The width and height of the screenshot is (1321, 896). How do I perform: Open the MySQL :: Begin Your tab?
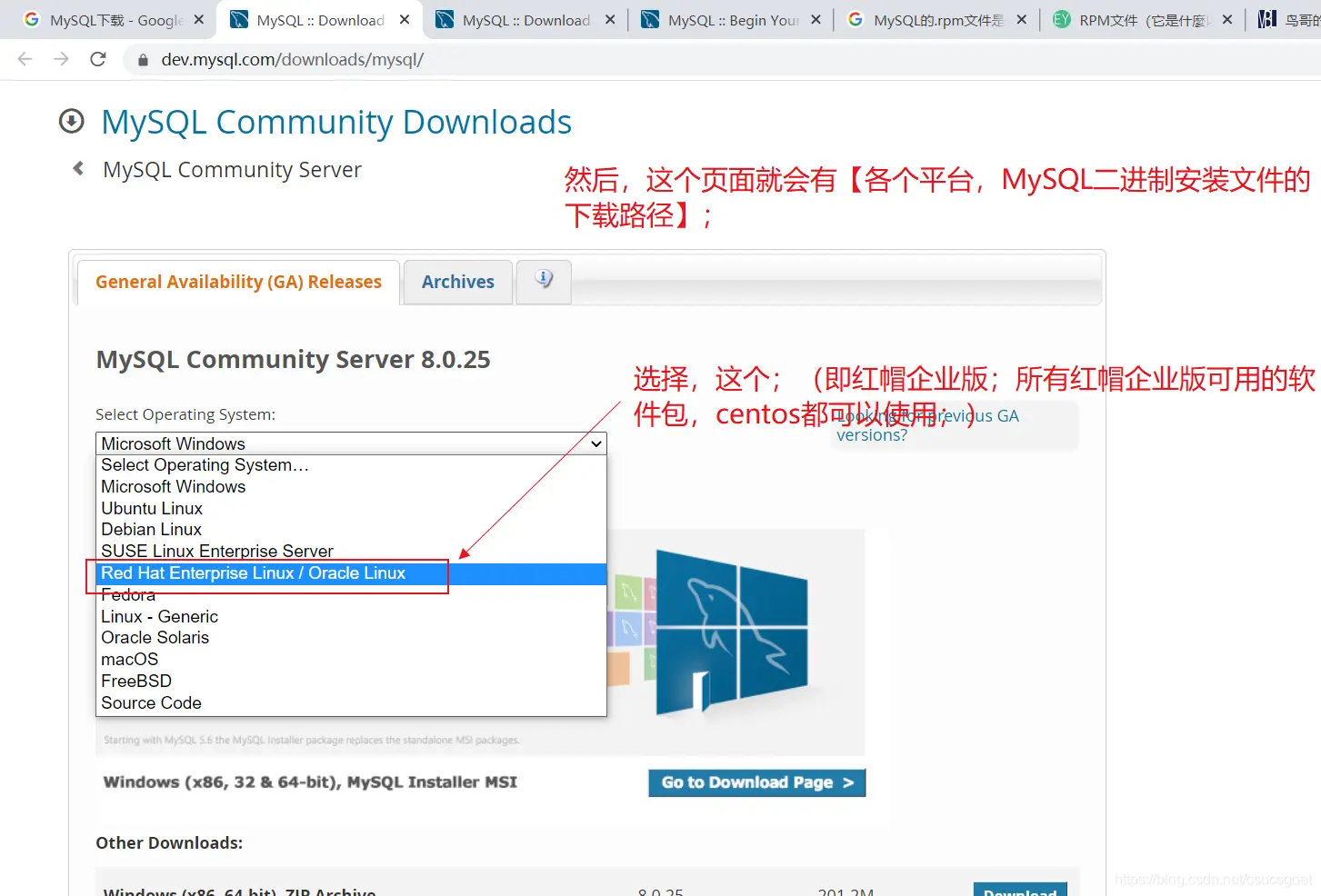pyautogui.click(x=720, y=20)
